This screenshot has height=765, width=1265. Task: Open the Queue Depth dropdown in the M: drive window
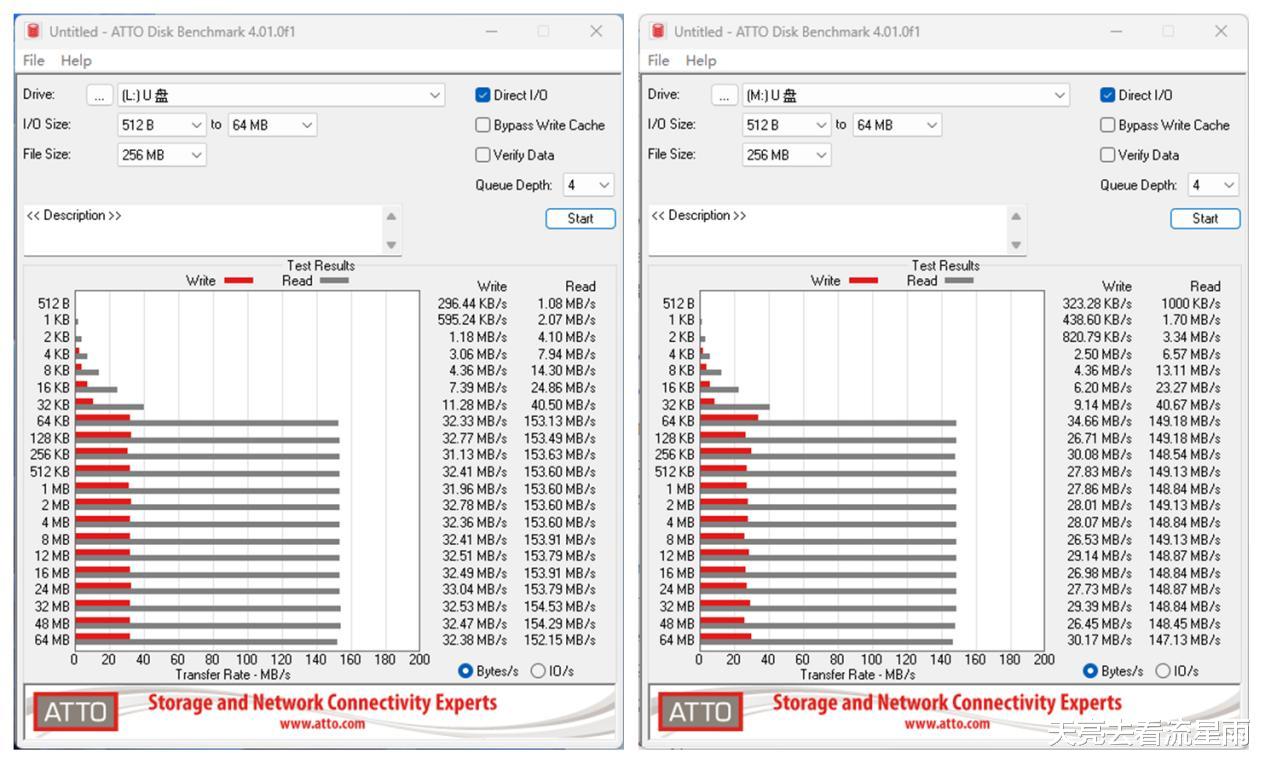pos(1214,185)
